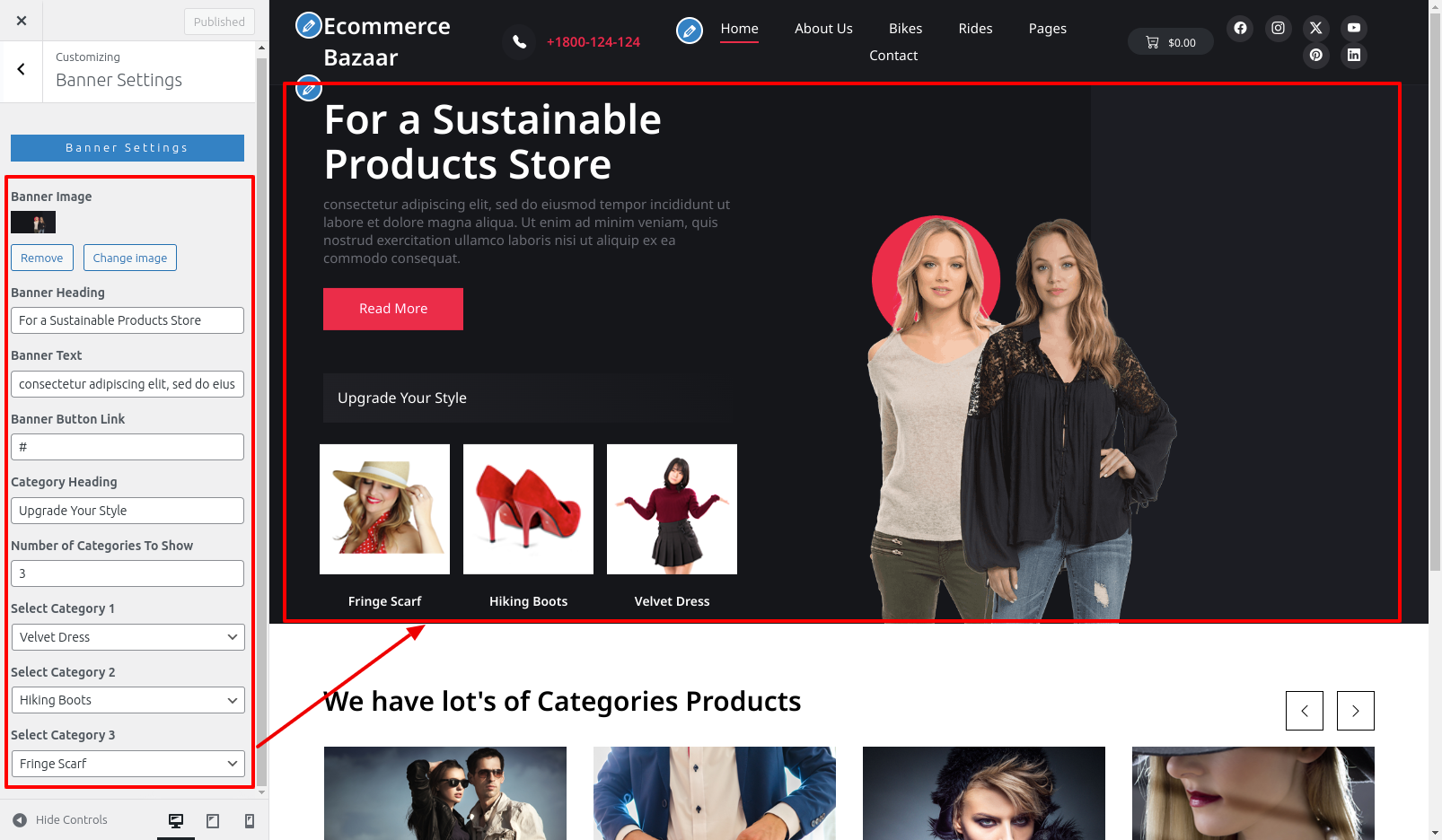Open the Pinterest social icon
The image size is (1442, 840).
1316,55
